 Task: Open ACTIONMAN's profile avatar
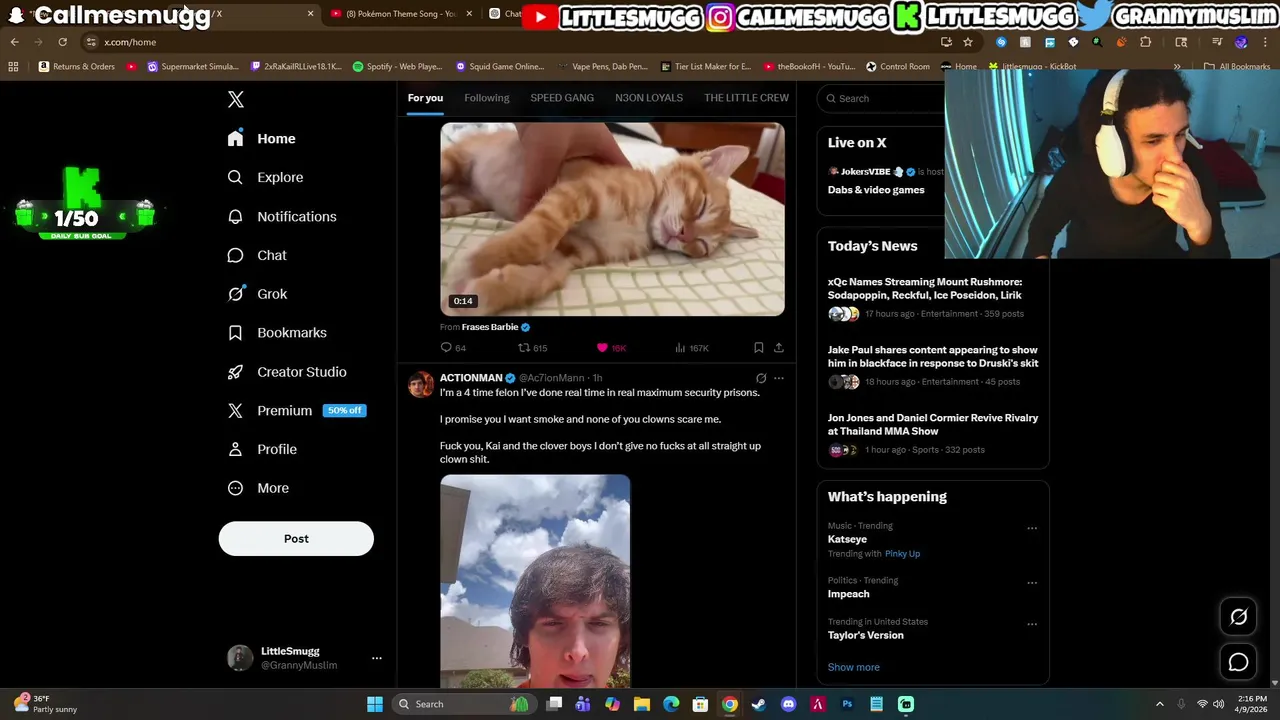tap(421, 385)
